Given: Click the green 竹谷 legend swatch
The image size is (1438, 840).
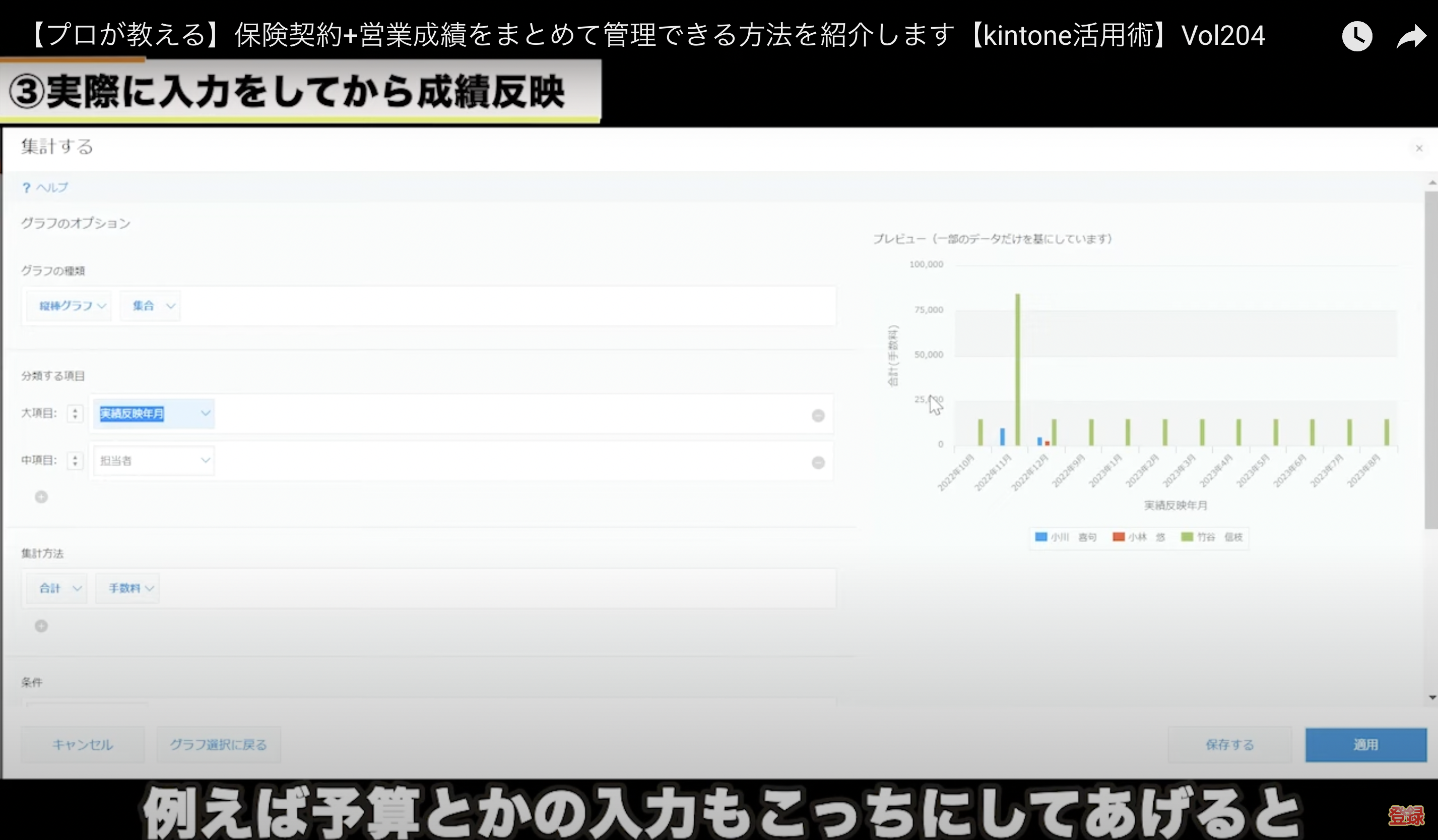Looking at the screenshot, I should coord(1187,537).
